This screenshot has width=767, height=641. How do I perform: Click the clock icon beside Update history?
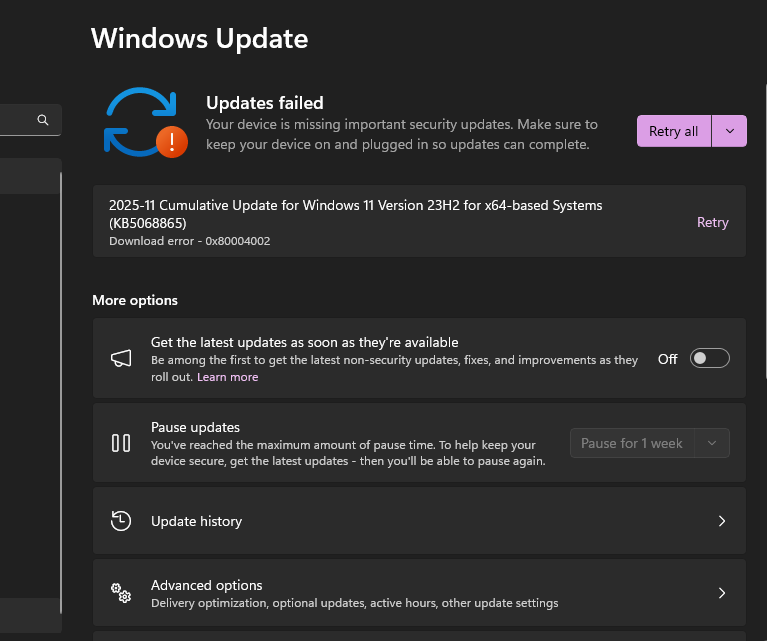pos(121,521)
